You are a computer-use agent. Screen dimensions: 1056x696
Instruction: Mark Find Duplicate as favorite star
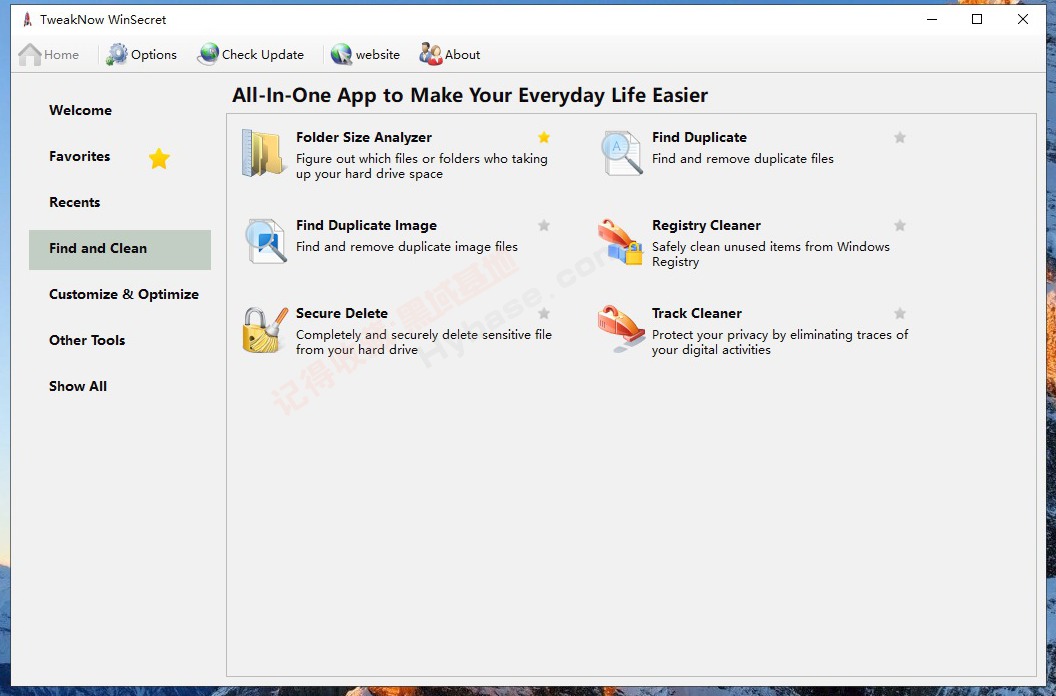coord(900,137)
